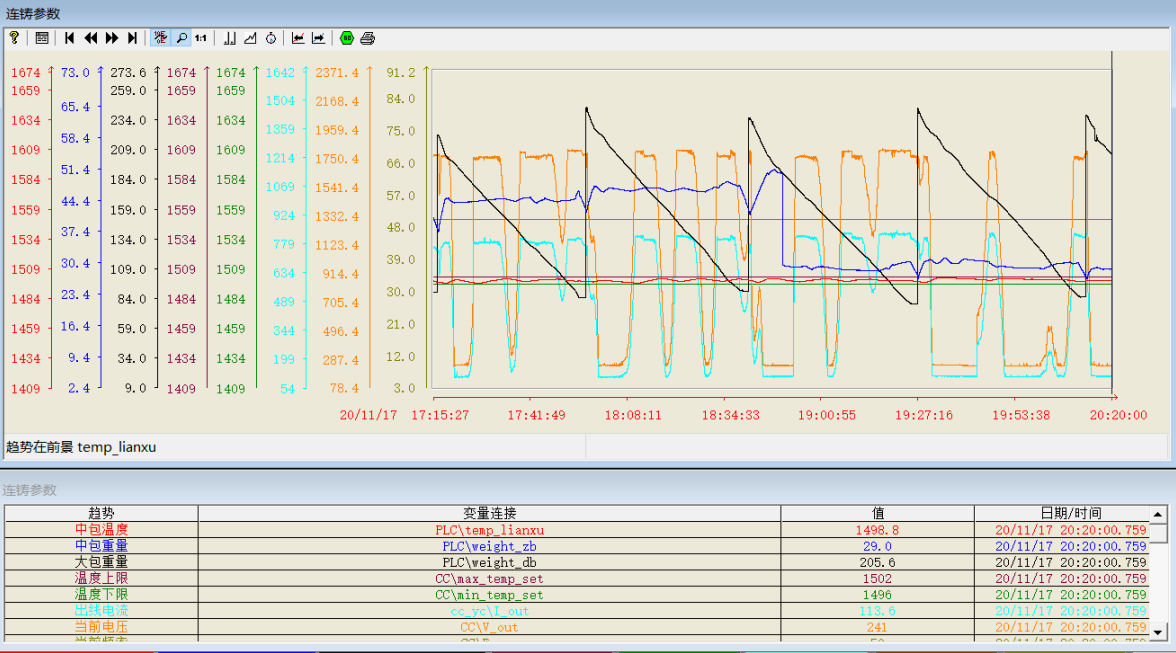Step forward to next data record
This screenshot has height=653, width=1176.
click(x=112, y=37)
